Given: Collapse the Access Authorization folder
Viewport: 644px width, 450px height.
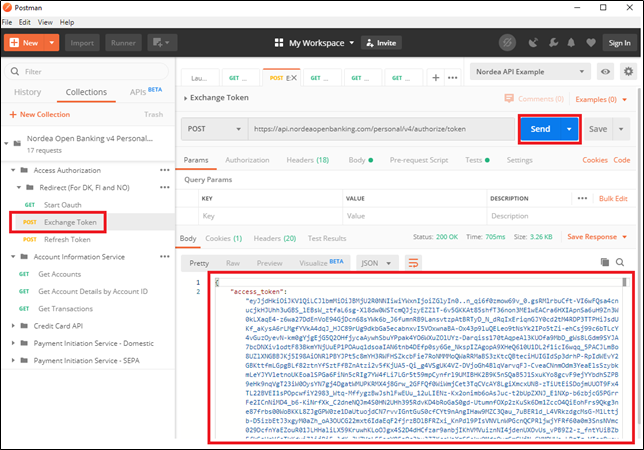Looking at the screenshot, I should [13, 170].
